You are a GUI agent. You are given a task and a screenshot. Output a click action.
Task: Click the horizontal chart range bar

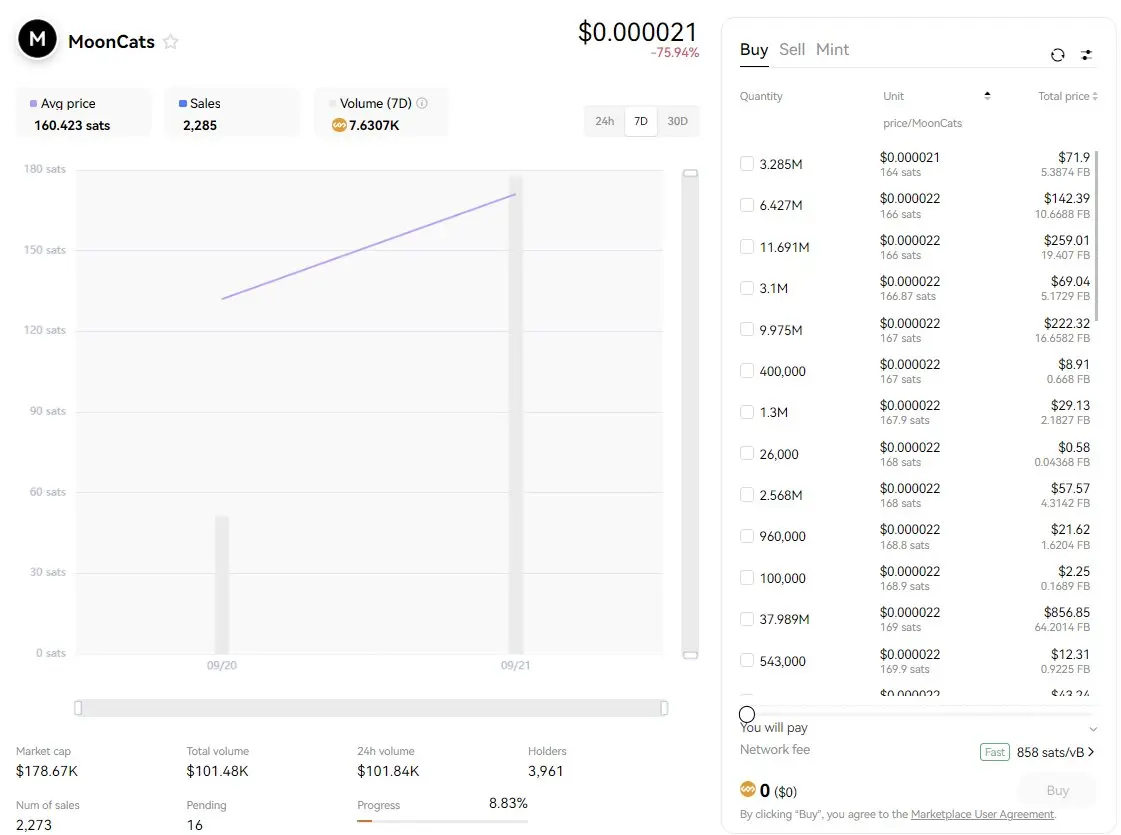coord(371,708)
